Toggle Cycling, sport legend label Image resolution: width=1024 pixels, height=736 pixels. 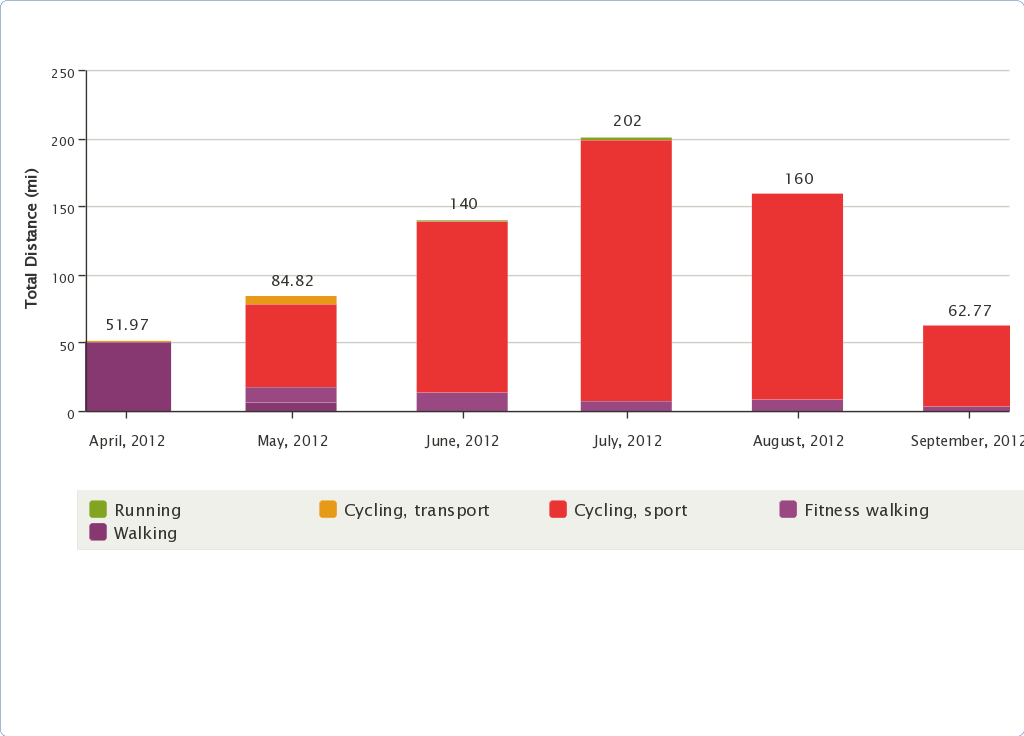point(630,510)
